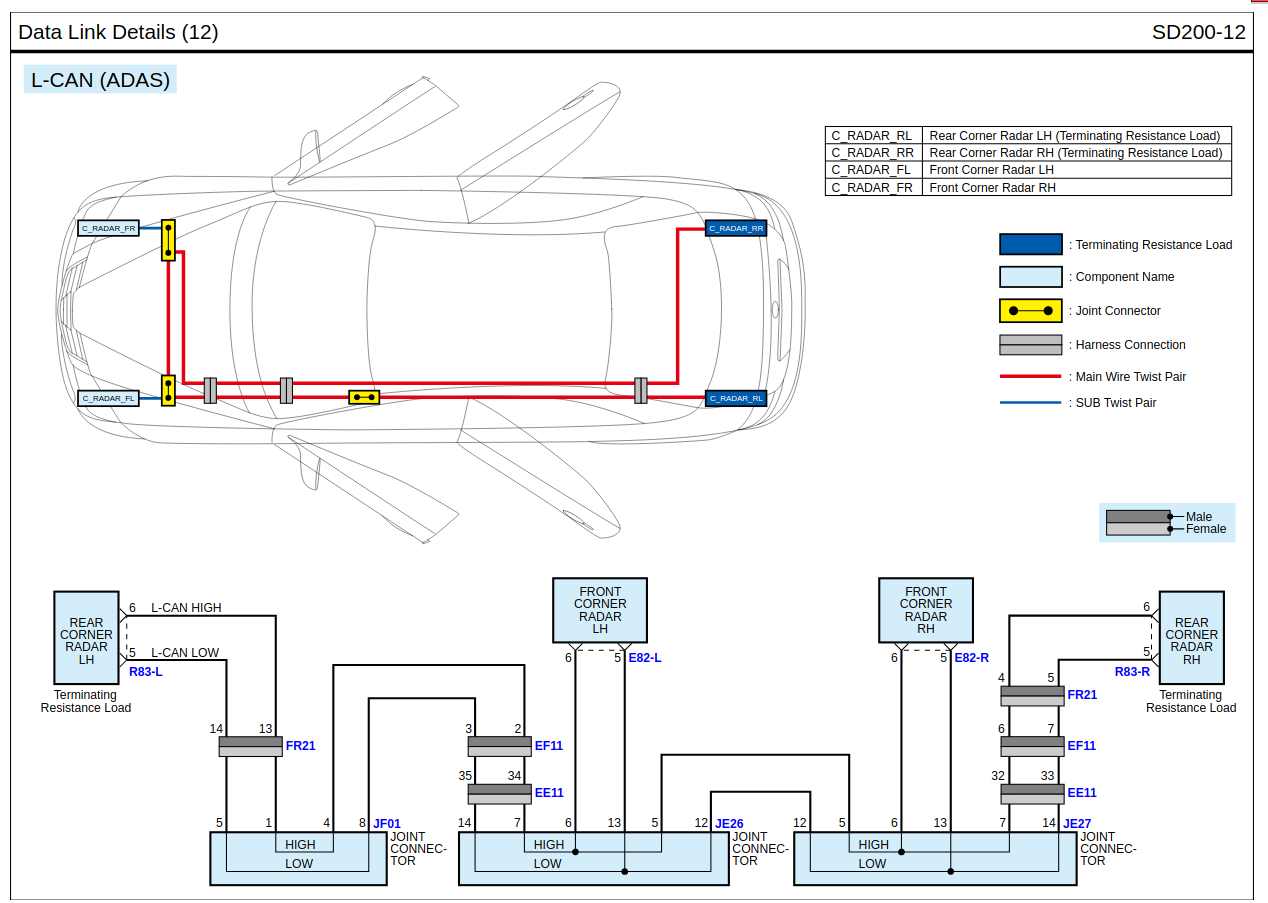
Task: Click the JE26 joint connector box
Action: tap(593, 858)
